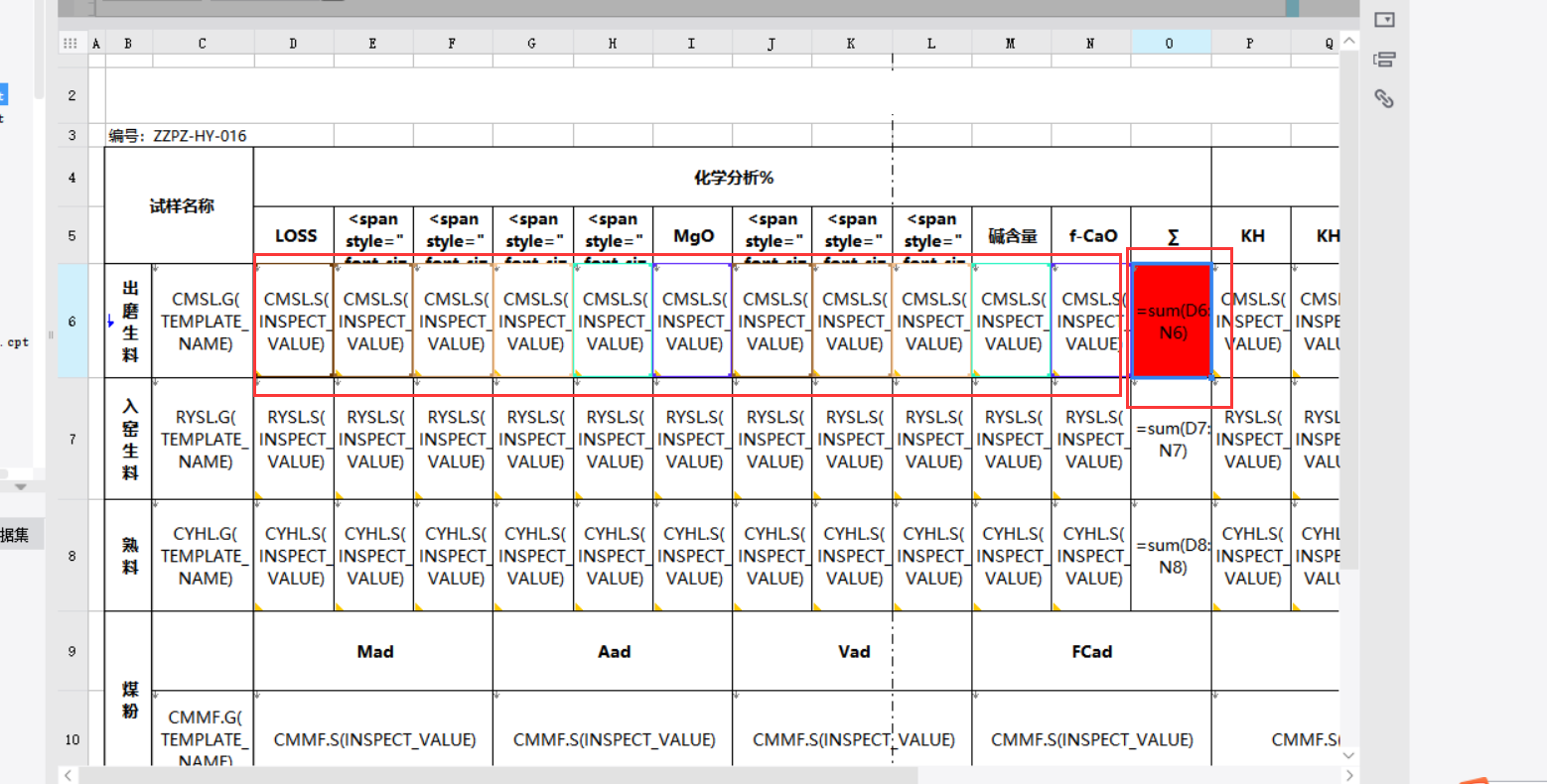Select the cell with formula =sum(D7:N7)
1547x784 pixels.
click(1172, 439)
